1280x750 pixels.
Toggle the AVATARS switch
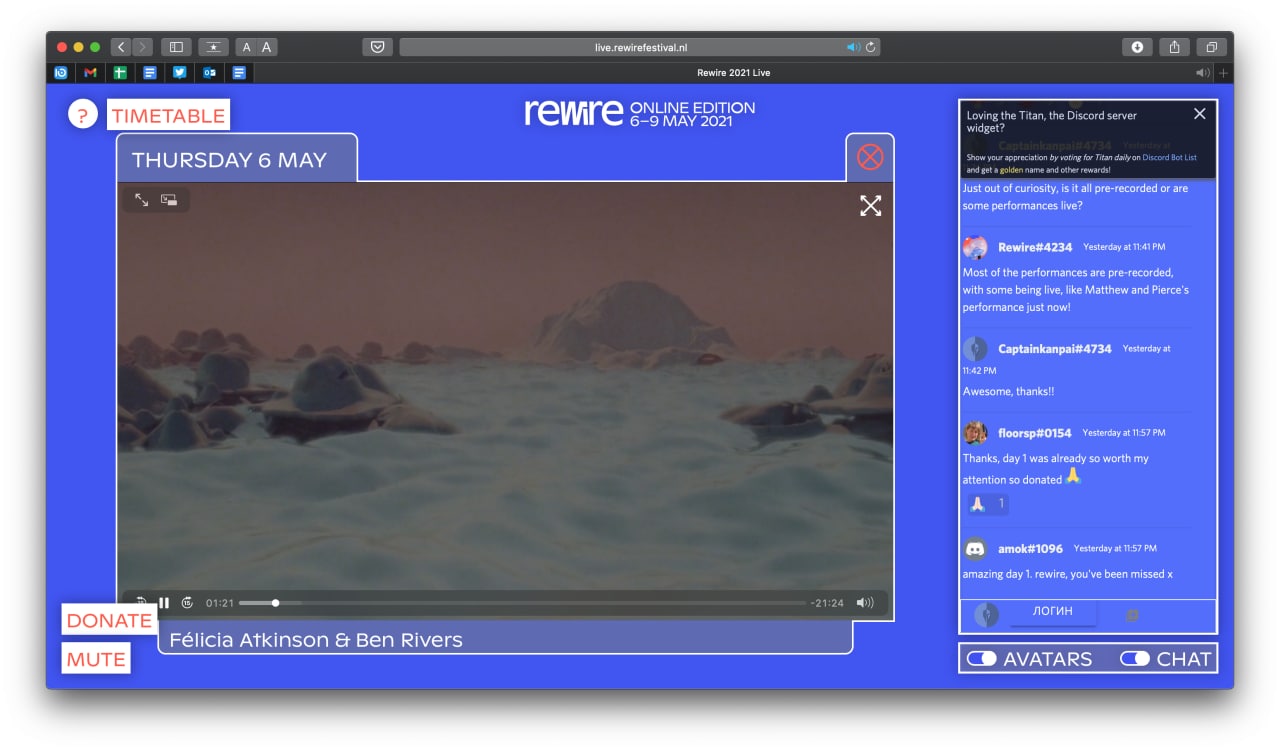[982, 659]
